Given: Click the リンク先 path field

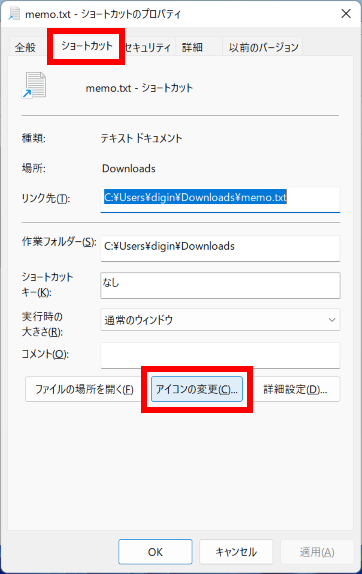Looking at the screenshot, I should (x=220, y=199).
